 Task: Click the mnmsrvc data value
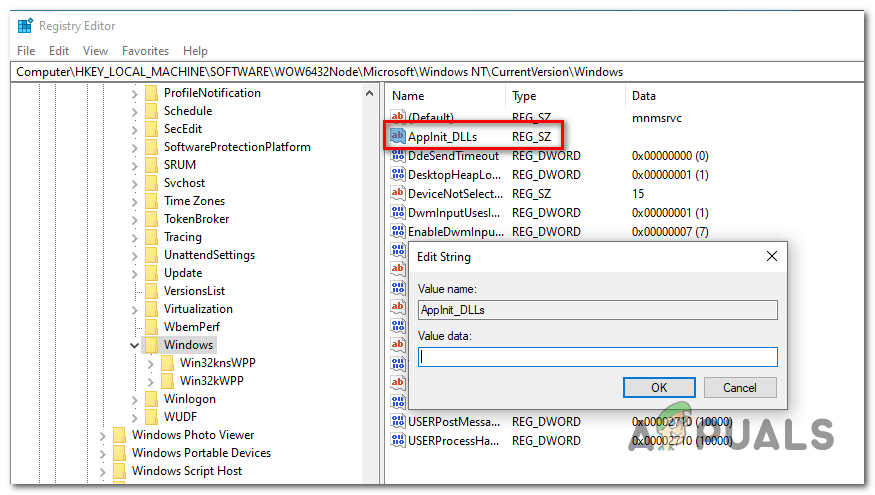[657, 118]
